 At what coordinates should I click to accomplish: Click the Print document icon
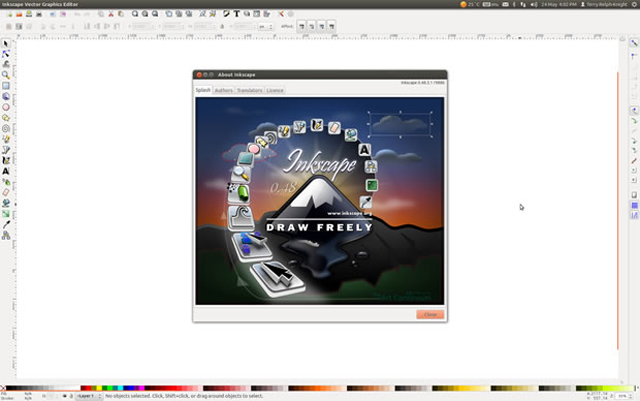[x=39, y=14]
